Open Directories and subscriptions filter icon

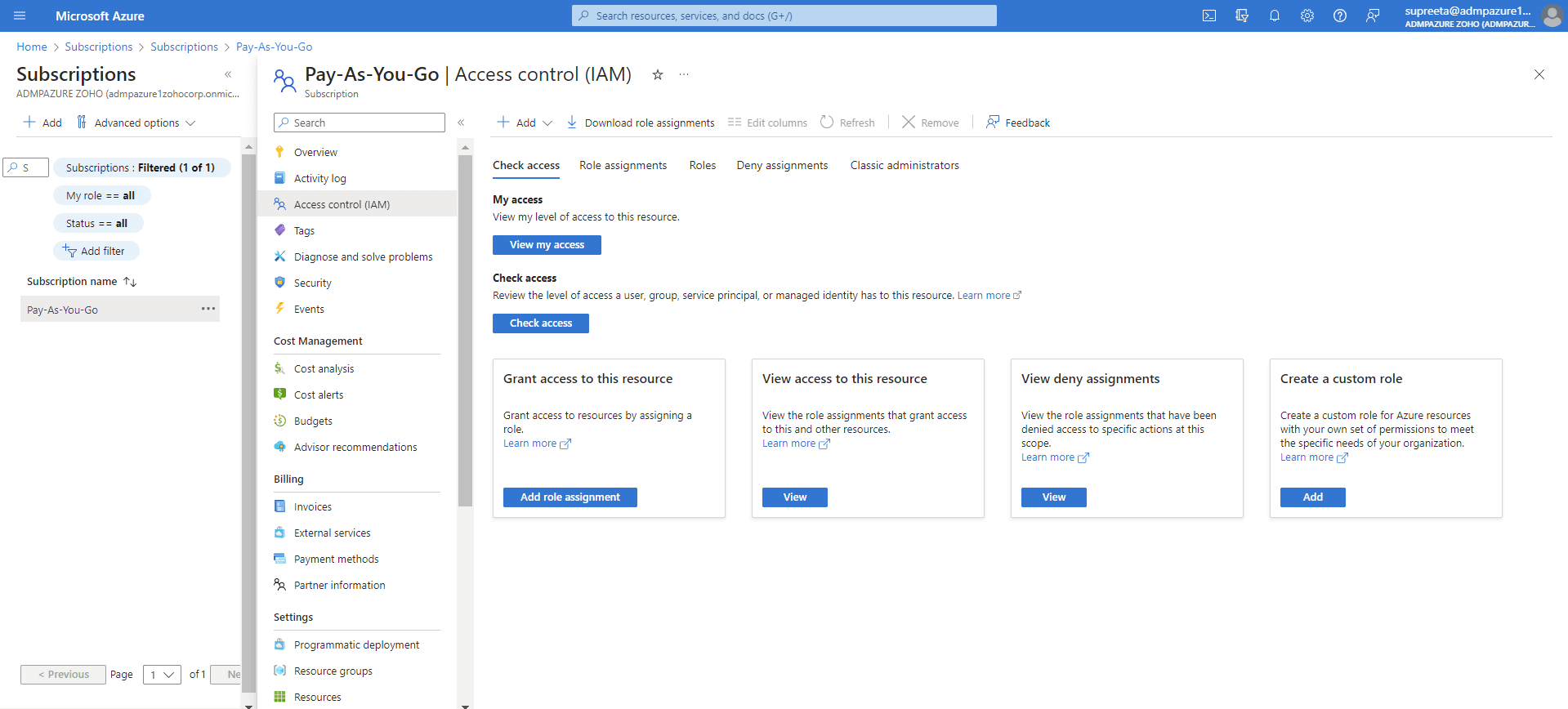coord(1242,16)
